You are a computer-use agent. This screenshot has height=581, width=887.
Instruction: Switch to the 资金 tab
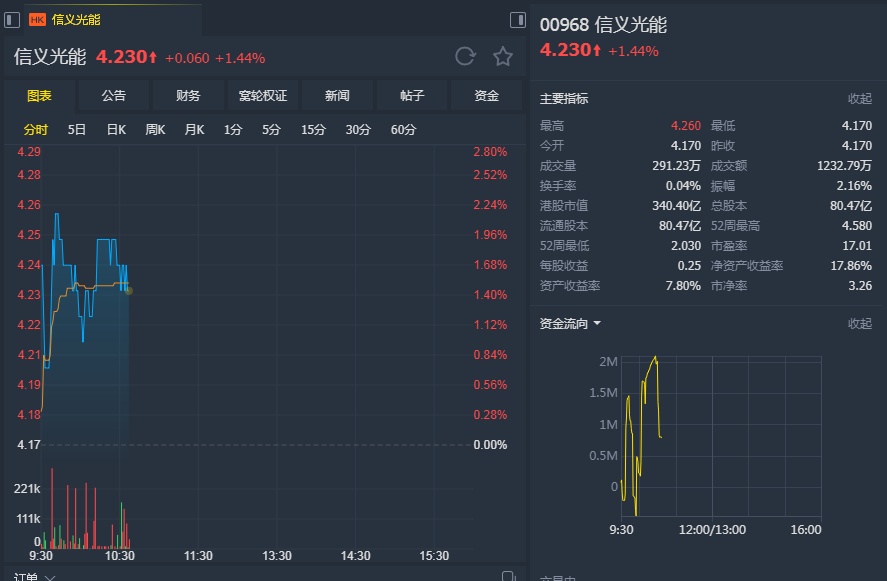(486, 96)
